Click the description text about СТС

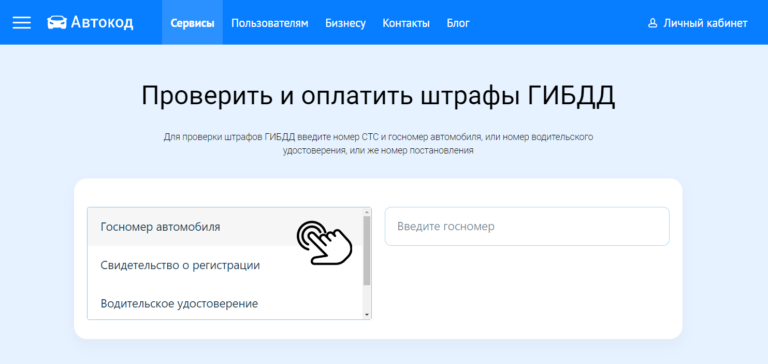click(378, 144)
